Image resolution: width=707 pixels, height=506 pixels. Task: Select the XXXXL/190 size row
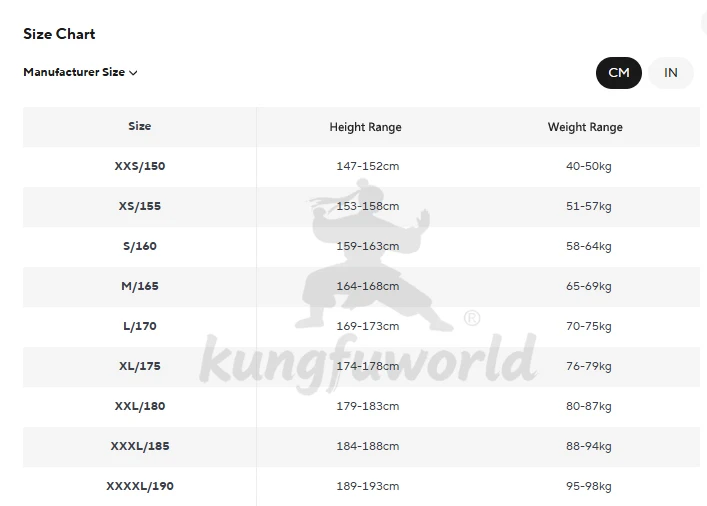tap(361, 486)
